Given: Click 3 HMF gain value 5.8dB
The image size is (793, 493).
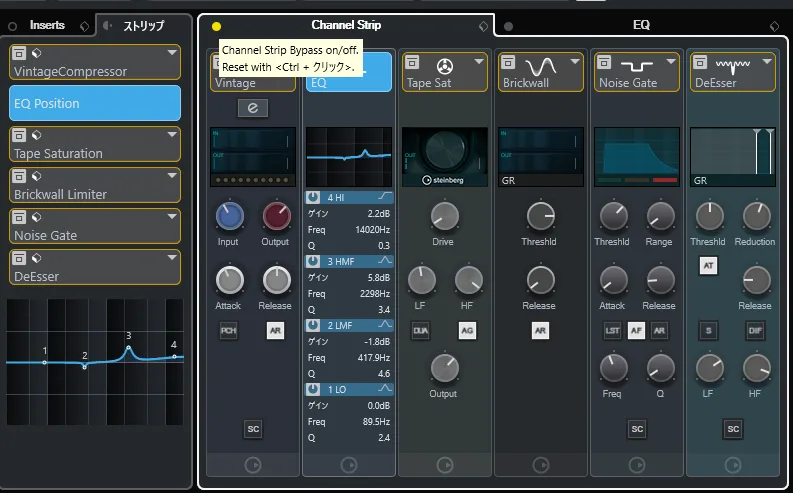Looking at the screenshot, I should coord(378,278).
